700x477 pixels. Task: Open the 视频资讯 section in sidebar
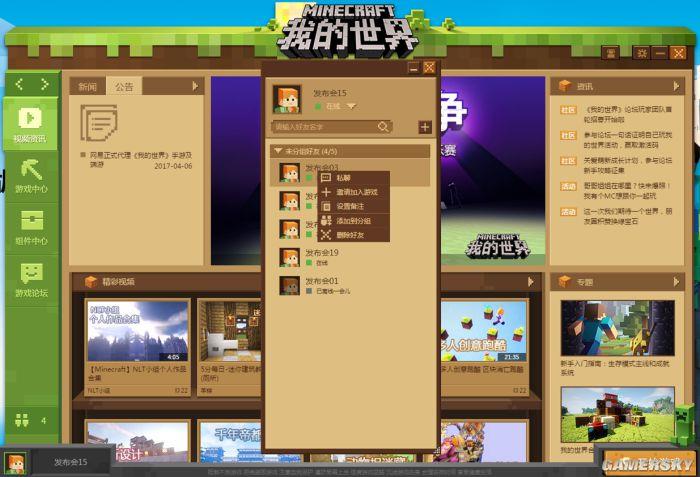tap(30, 124)
